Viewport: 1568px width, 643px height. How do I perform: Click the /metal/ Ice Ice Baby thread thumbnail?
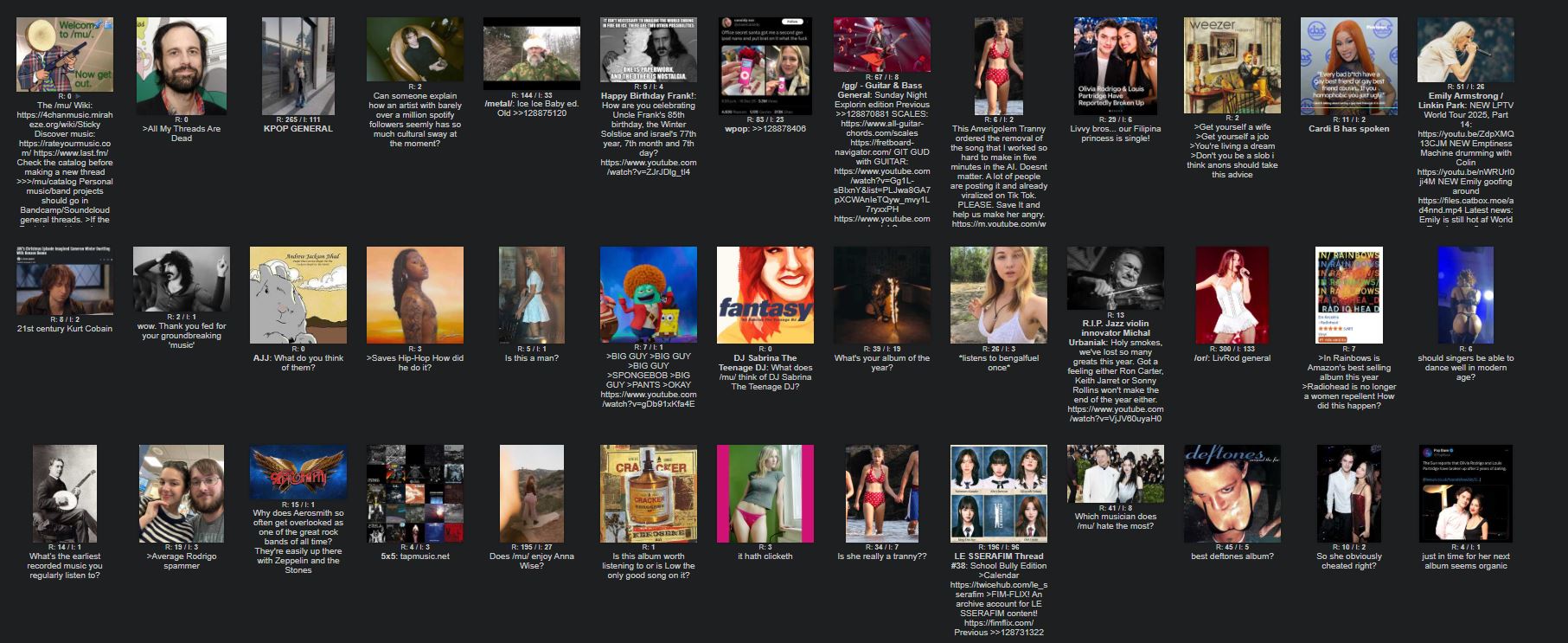(532, 54)
